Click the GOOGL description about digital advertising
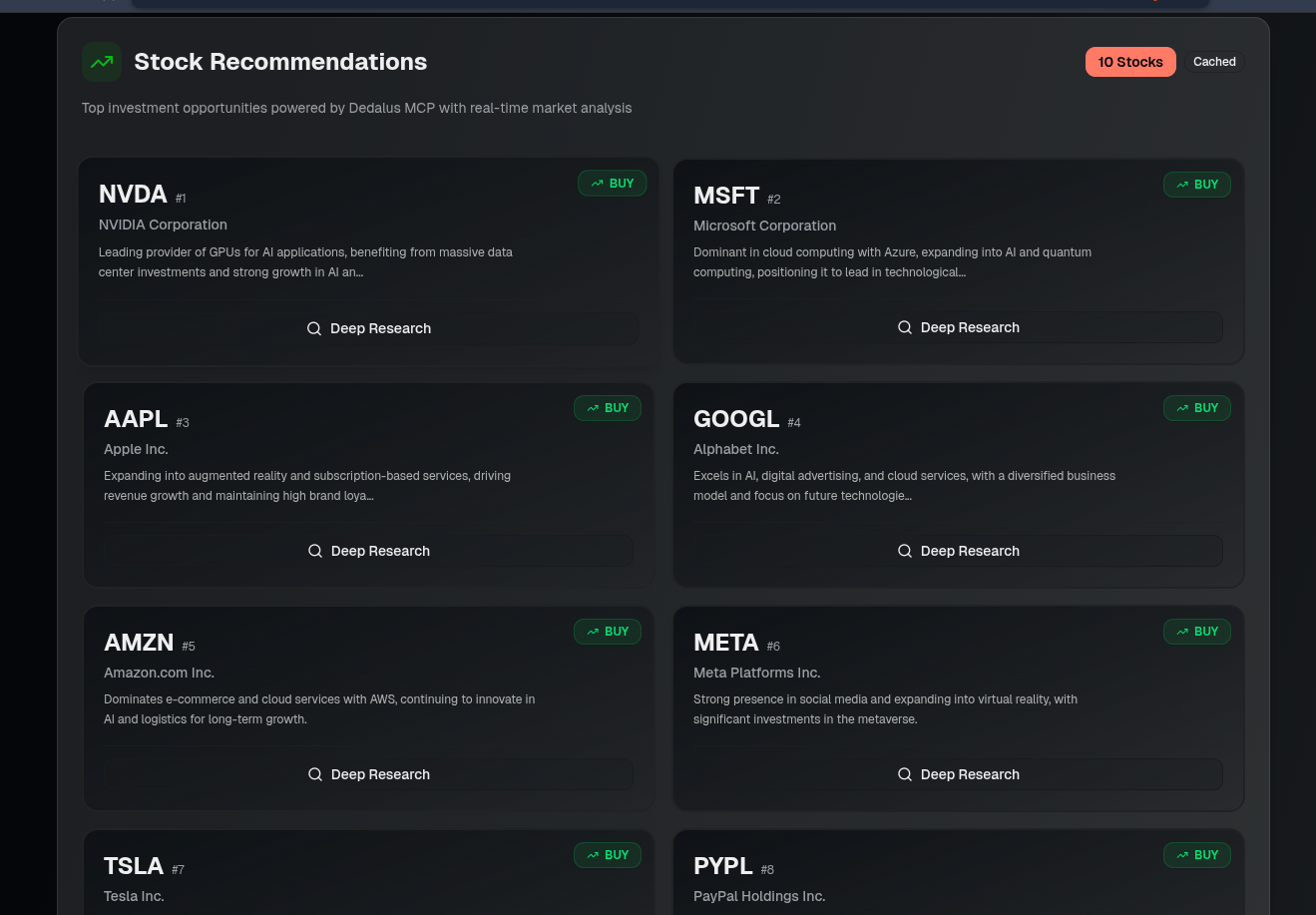Screen dimensions: 1316x915 [x=904, y=486]
